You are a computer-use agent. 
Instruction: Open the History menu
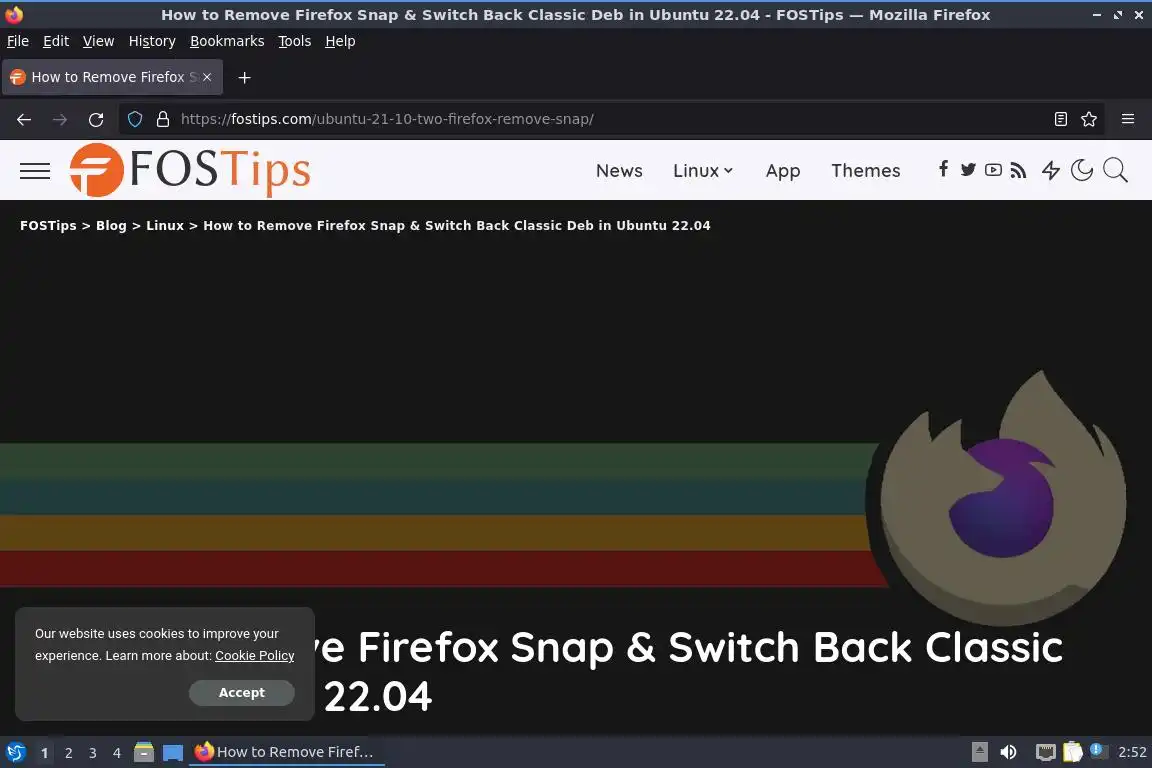[x=152, y=41]
